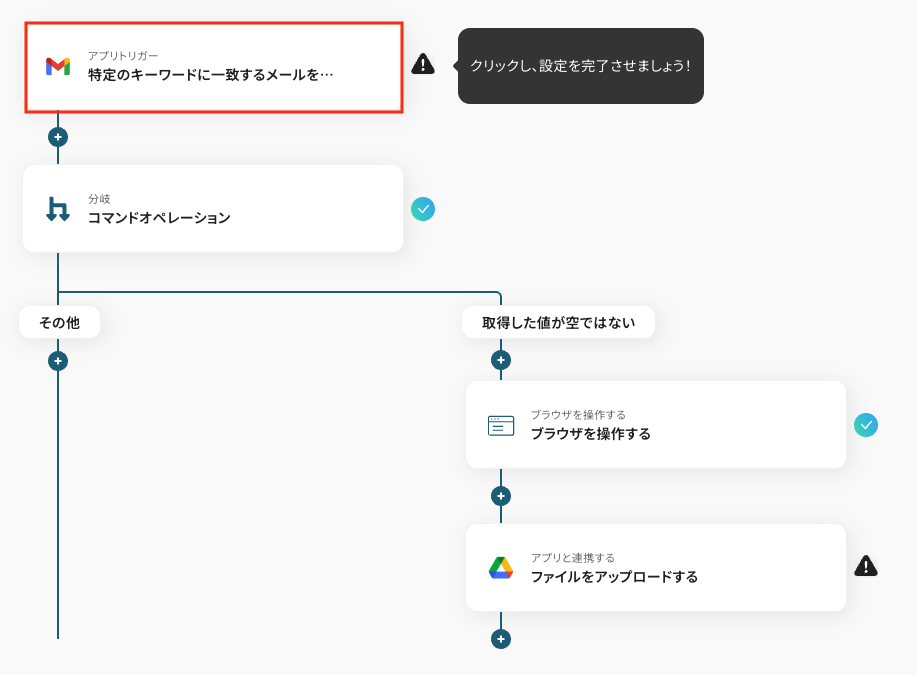Viewport: 917px width, 675px height.
Task: Click warning icon beside ファイルをアップロードする
Action: tap(866, 566)
